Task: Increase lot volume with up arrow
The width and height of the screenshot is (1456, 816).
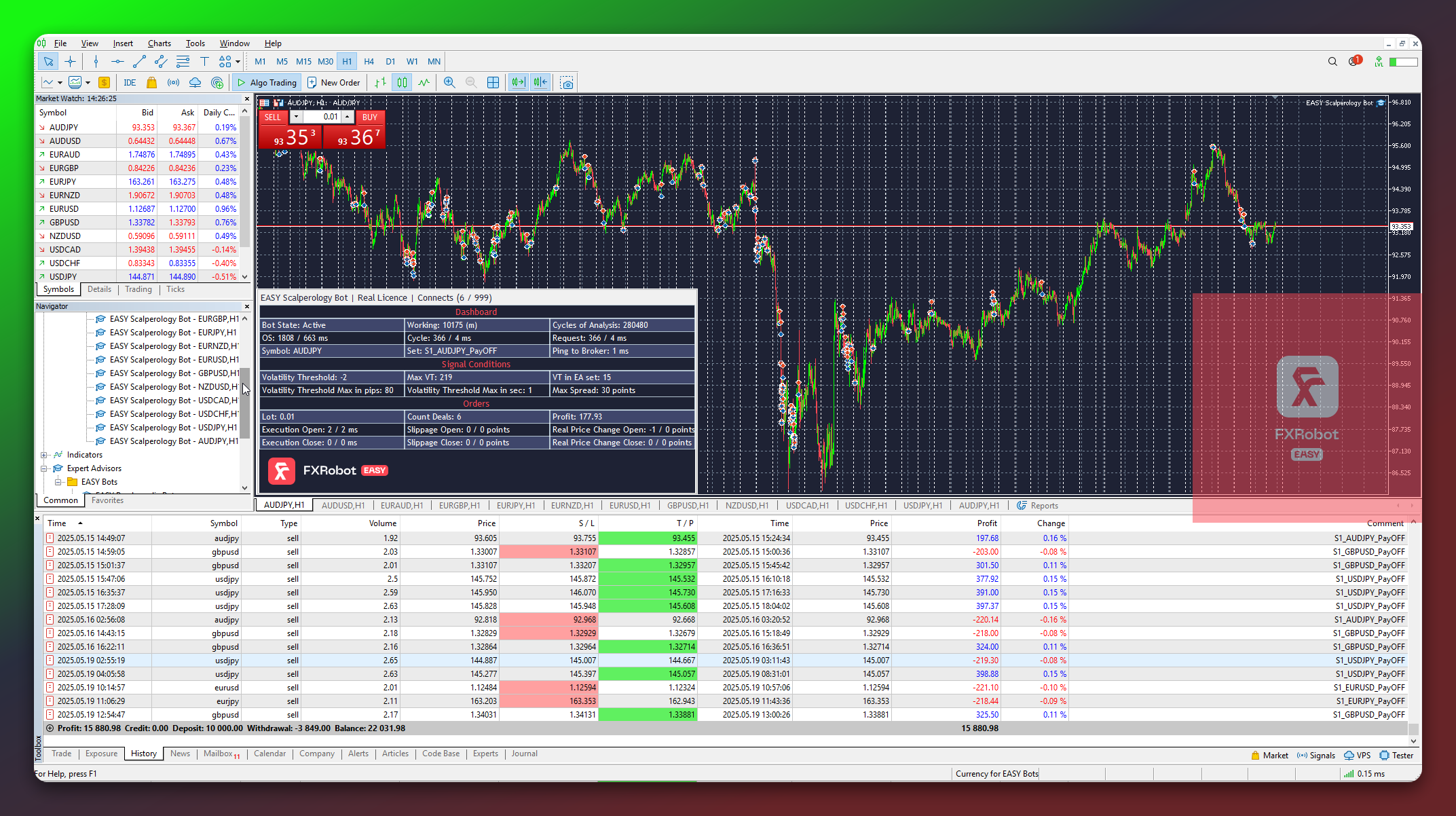Action: click(x=348, y=117)
